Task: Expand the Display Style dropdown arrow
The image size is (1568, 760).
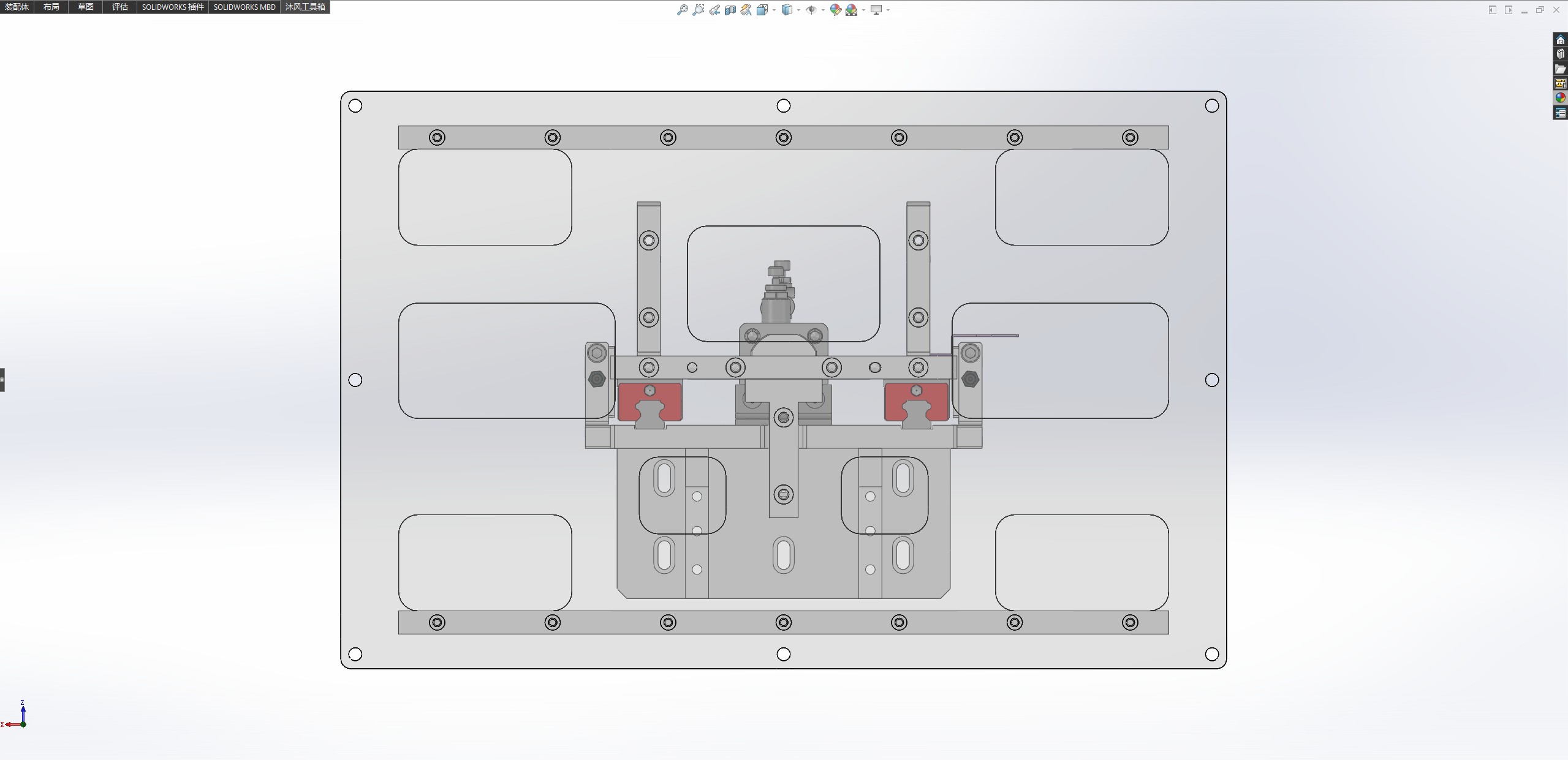Action: click(798, 10)
